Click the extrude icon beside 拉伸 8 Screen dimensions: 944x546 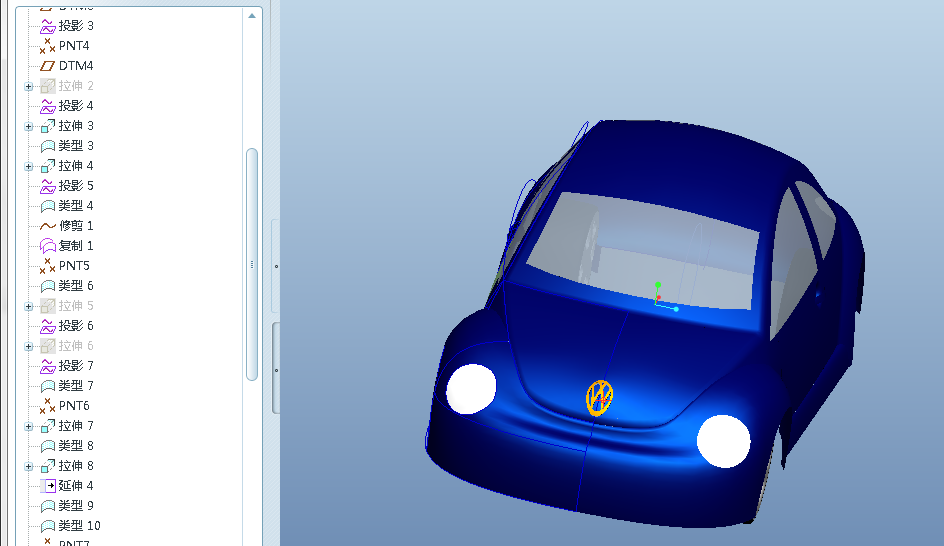pyautogui.click(x=48, y=466)
